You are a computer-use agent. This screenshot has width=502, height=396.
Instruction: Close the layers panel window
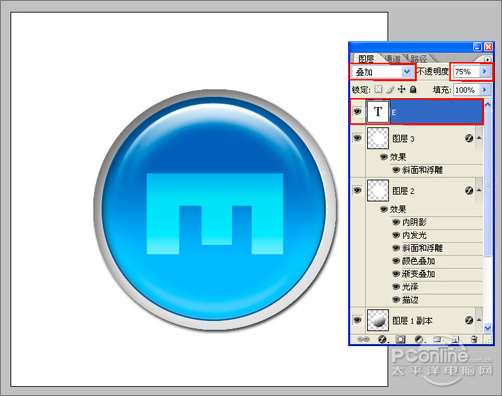(x=488, y=47)
